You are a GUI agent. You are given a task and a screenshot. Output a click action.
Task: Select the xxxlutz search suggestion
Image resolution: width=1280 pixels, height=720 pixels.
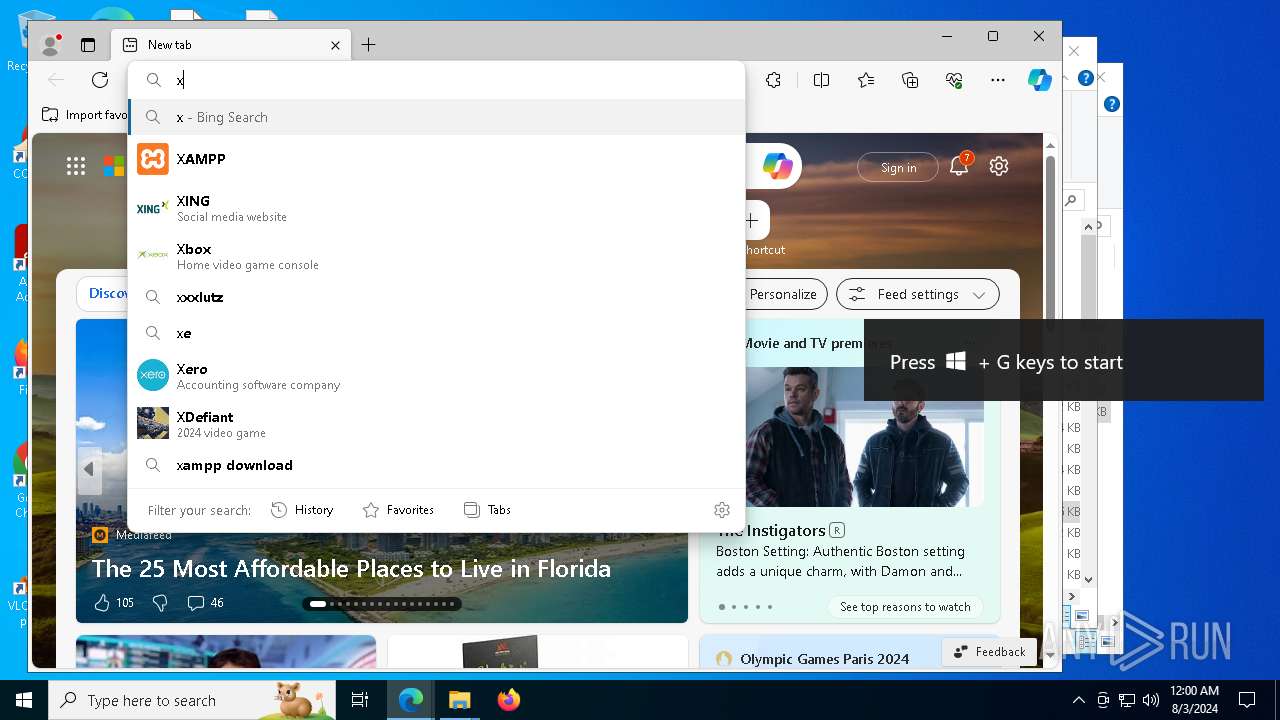click(437, 297)
